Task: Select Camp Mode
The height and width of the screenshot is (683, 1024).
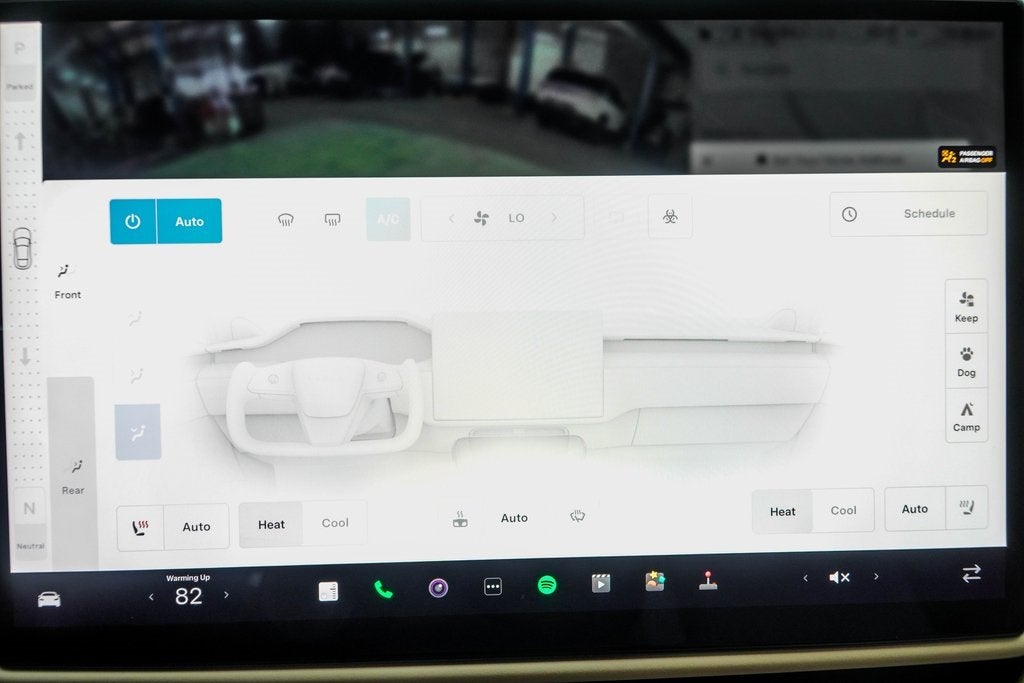Action: pos(966,416)
